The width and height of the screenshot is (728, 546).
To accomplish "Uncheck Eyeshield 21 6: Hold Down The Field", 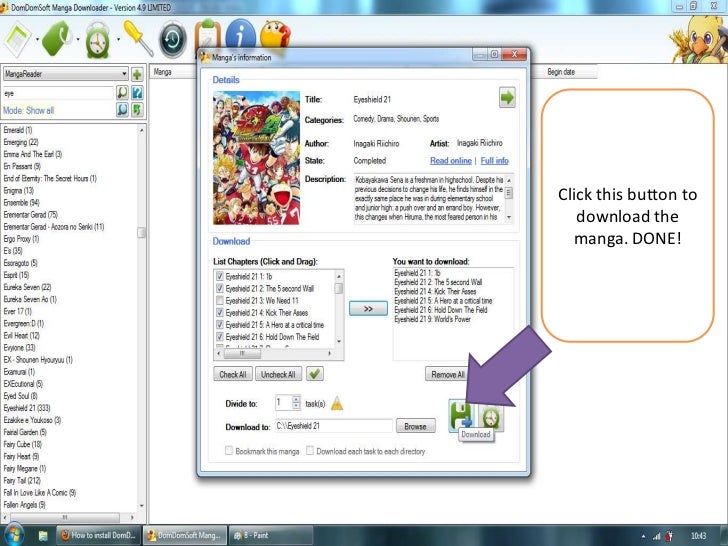I will [x=220, y=337].
